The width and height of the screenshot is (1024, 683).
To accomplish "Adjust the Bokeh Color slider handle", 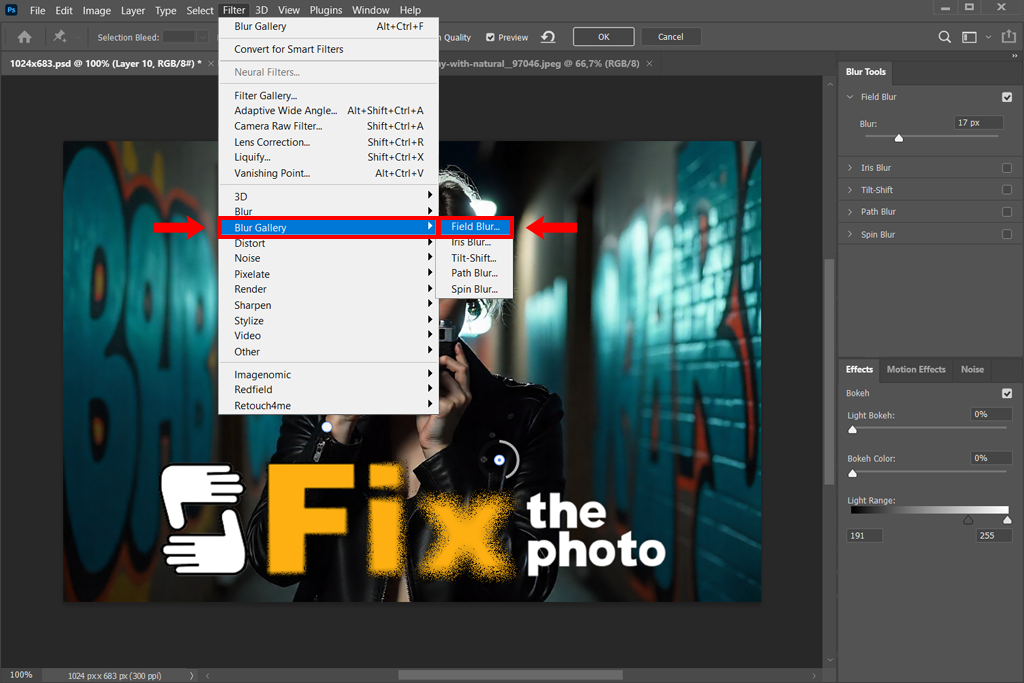I will (852, 473).
